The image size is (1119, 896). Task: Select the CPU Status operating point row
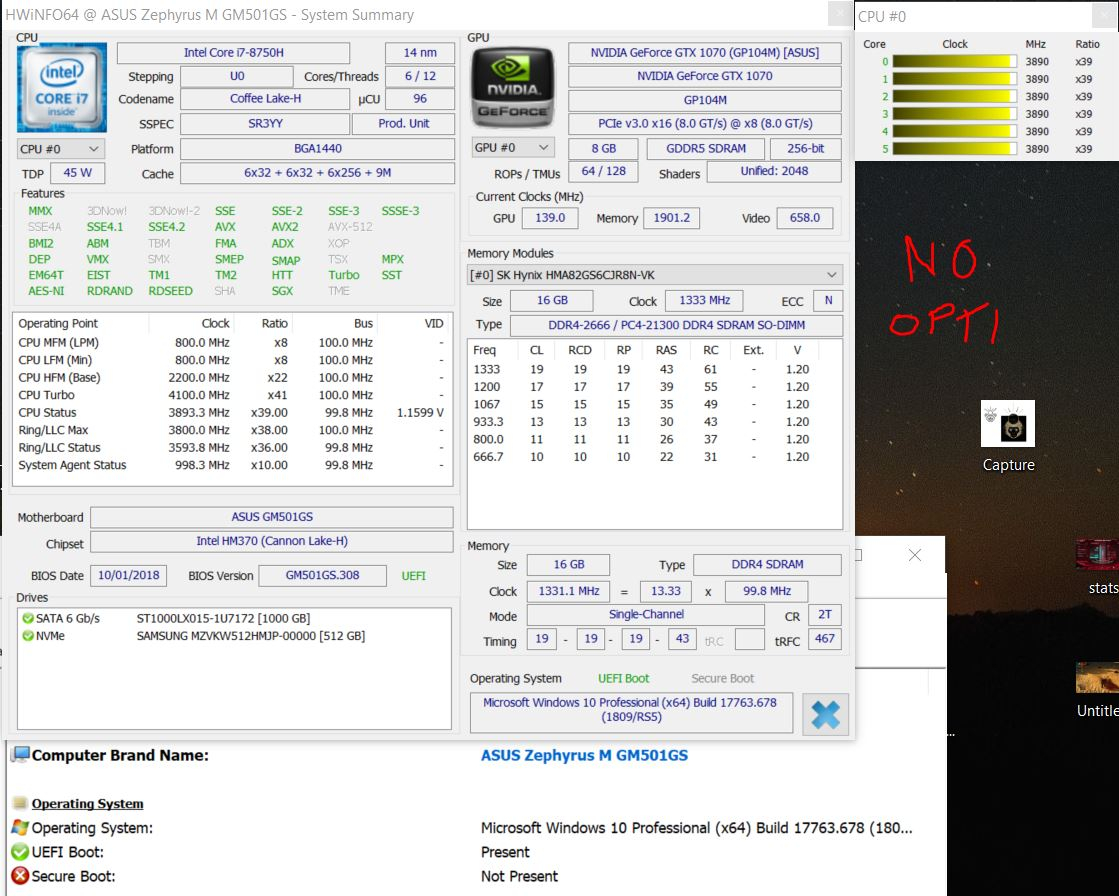pos(233,412)
